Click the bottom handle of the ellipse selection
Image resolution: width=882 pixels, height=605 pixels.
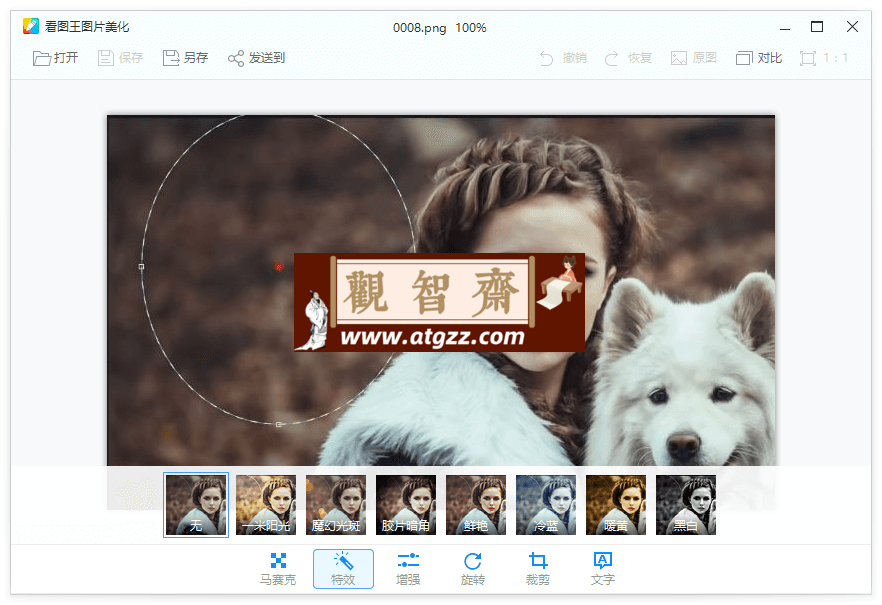pyautogui.click(x=278, y=425)
